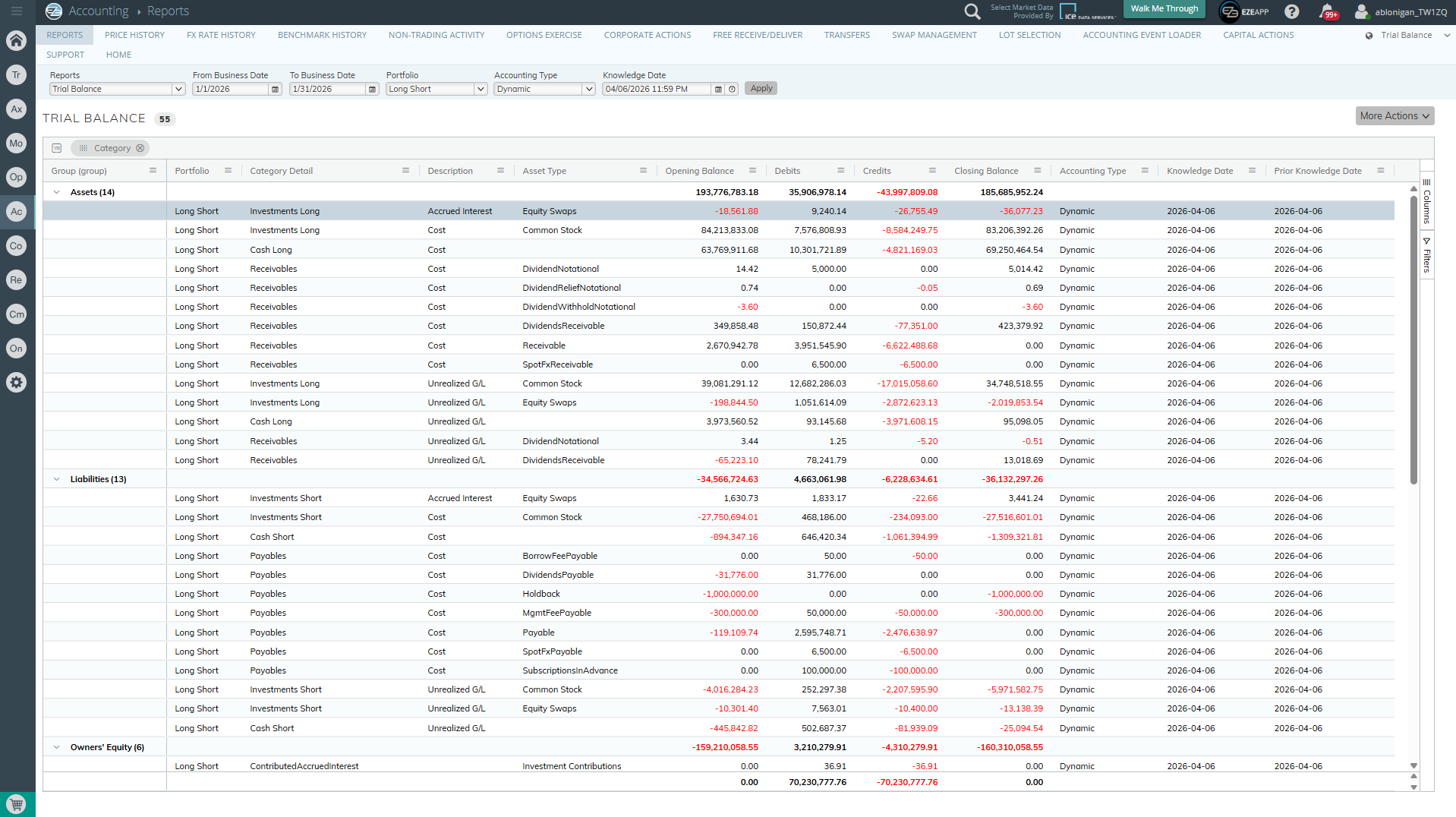Open the Cm module in the sidebar
This screenshot has height=817, width=1456.
click(x=17, y=314)
